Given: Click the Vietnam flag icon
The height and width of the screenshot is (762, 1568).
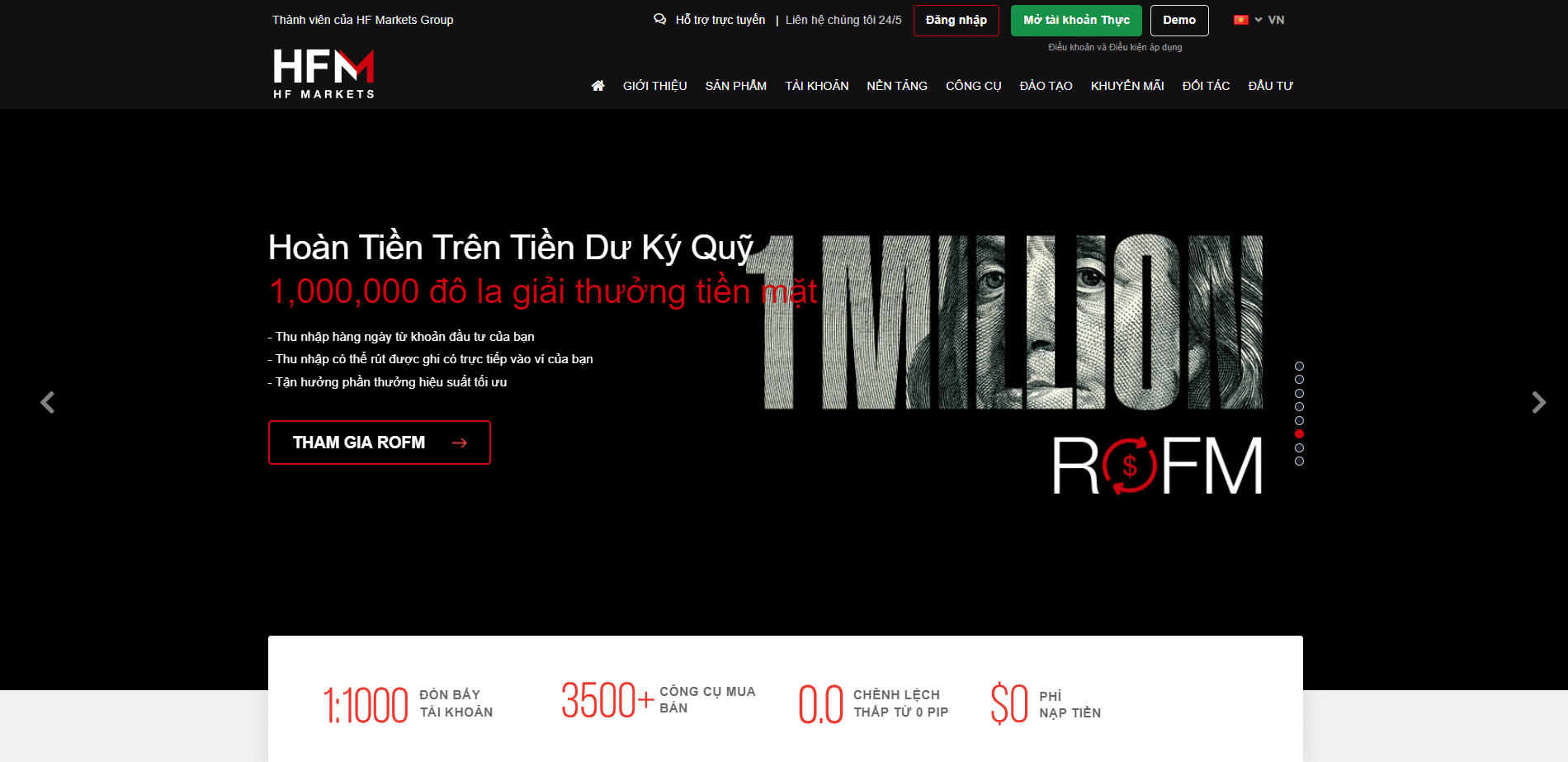Looking at the screenshot, I should (1240, 20).
